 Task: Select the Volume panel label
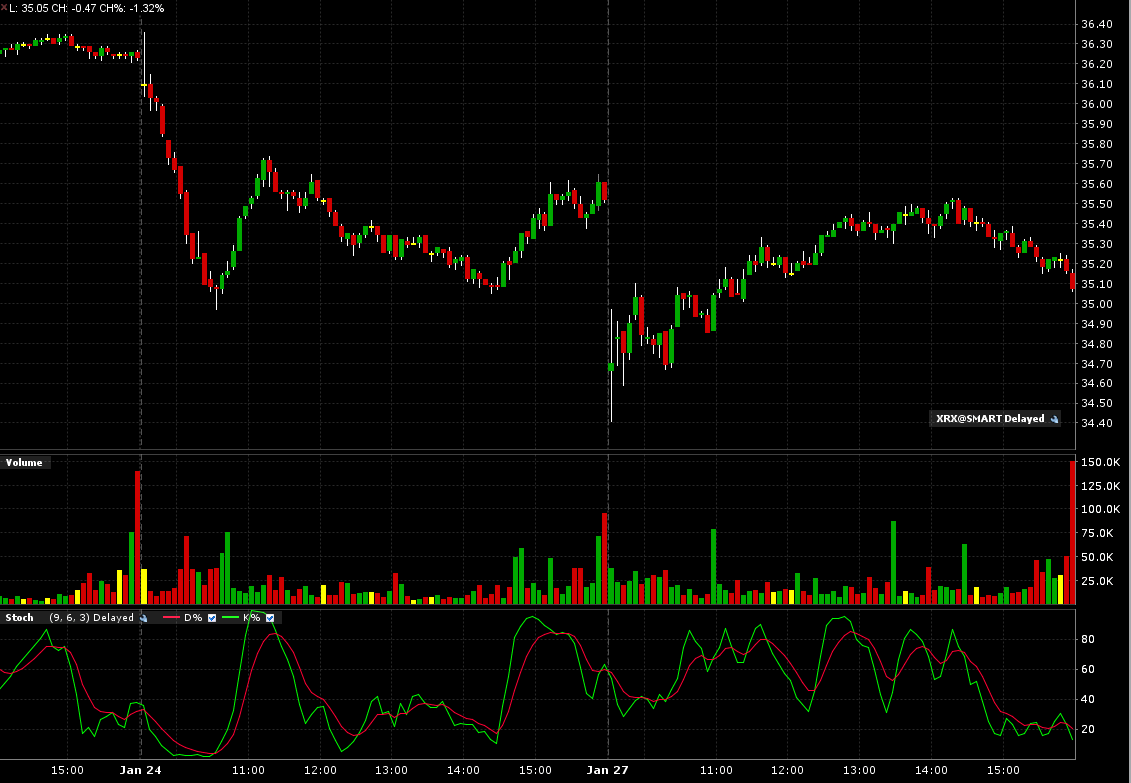click(24, 463)
